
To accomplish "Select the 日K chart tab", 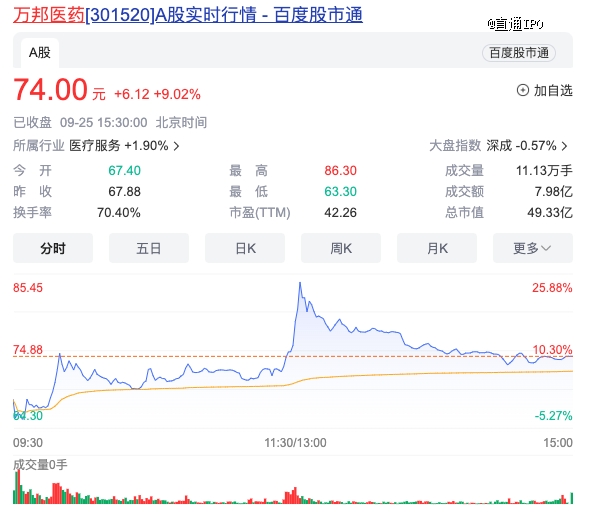I will [245, 248].
